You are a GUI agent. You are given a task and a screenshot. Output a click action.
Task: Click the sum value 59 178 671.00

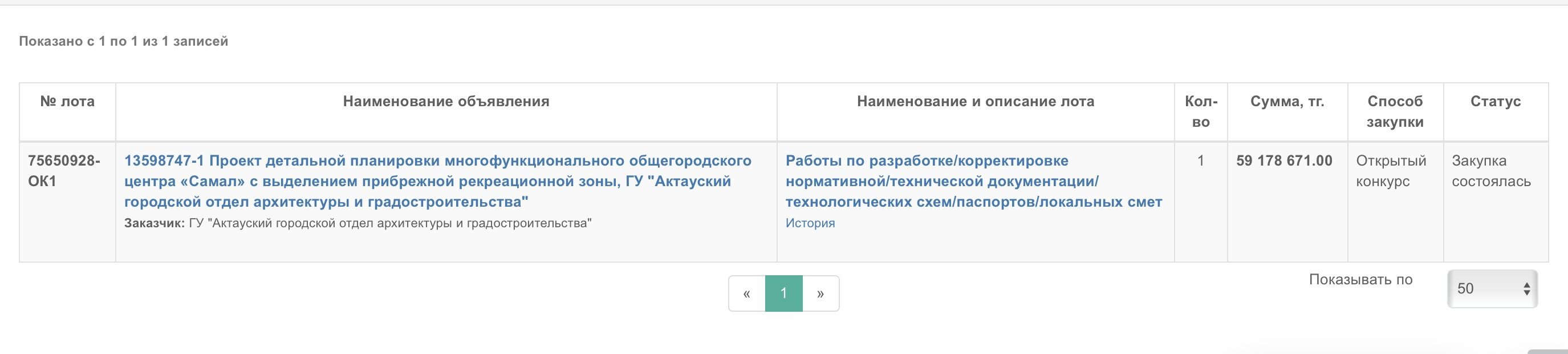pyautogui.click(x=1283, y=161)
